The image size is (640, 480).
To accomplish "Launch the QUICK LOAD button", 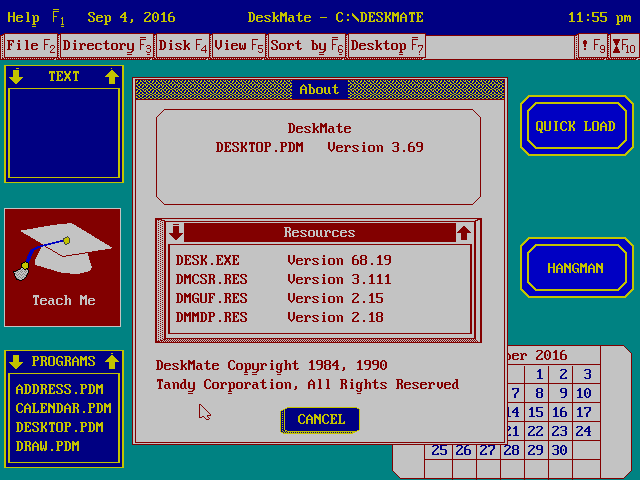I will click(576, 126).
